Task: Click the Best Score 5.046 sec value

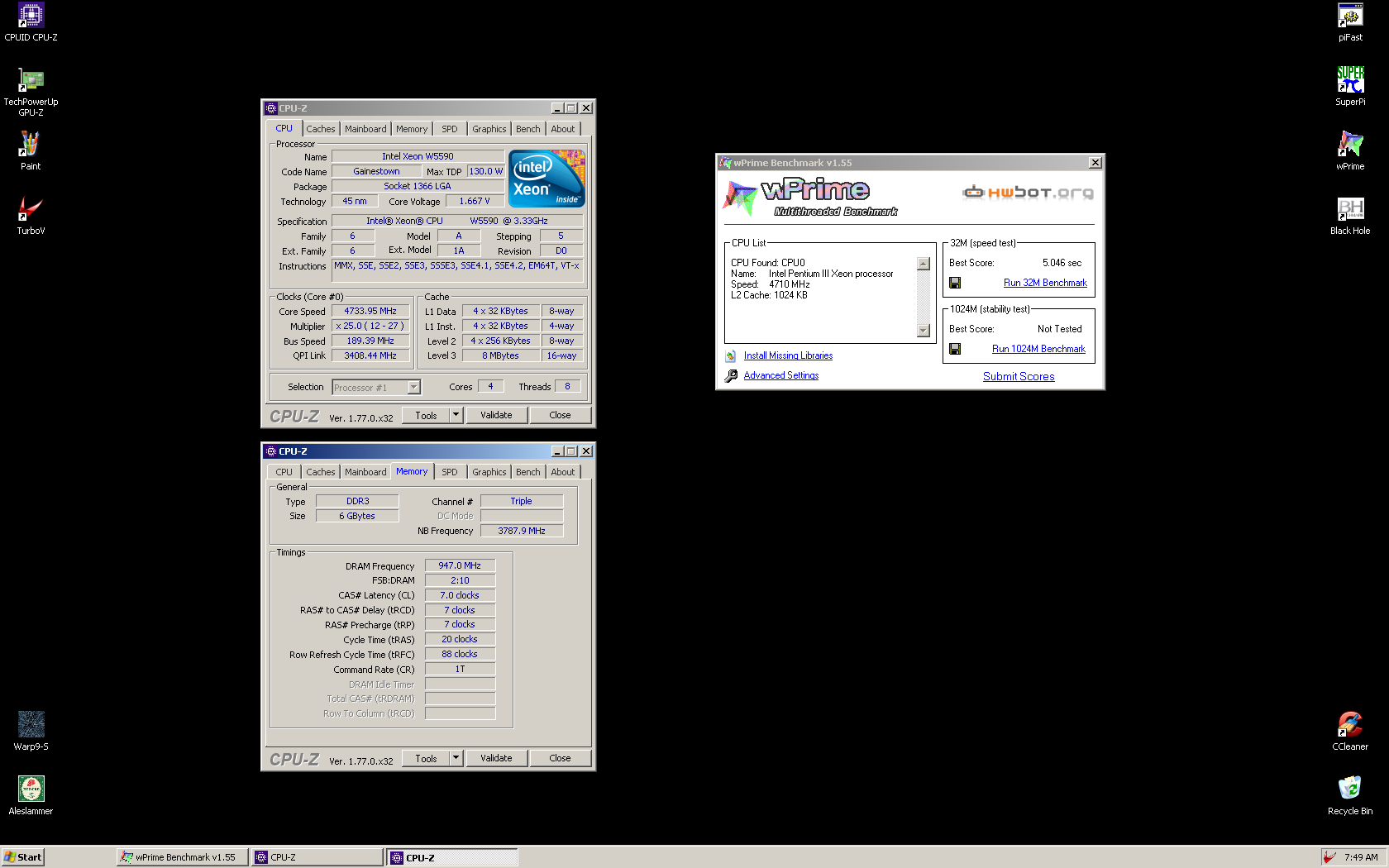Action: coord(1062,263)
